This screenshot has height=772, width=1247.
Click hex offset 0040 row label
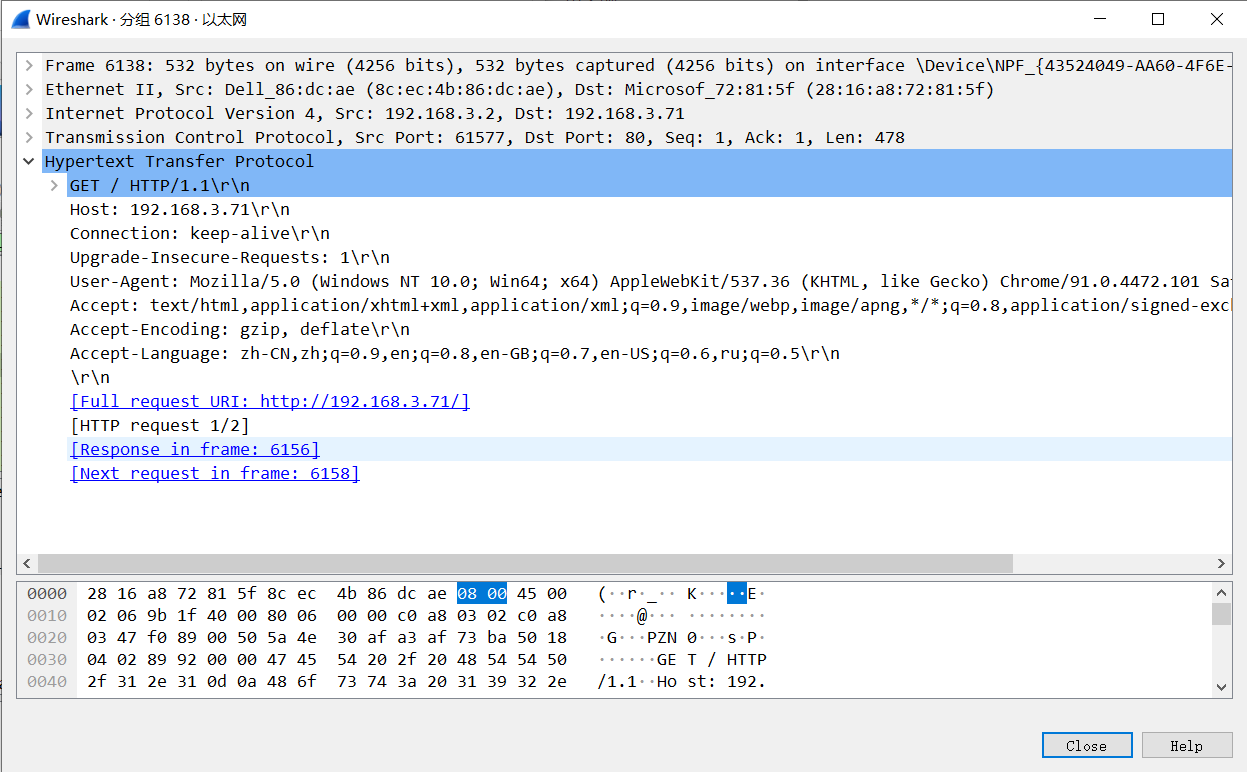coord(47,681)
